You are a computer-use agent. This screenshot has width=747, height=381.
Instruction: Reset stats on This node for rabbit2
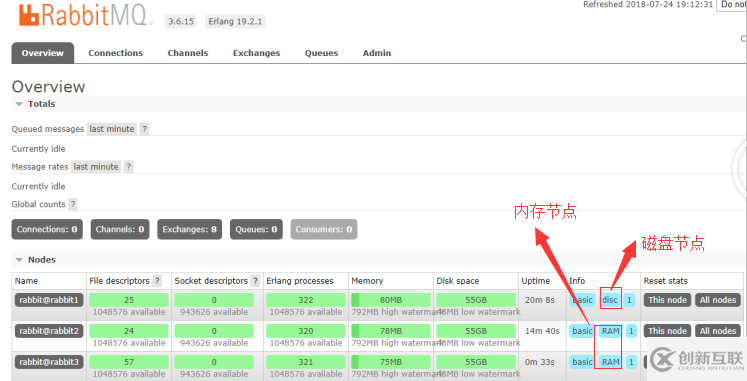coord(667,331)
